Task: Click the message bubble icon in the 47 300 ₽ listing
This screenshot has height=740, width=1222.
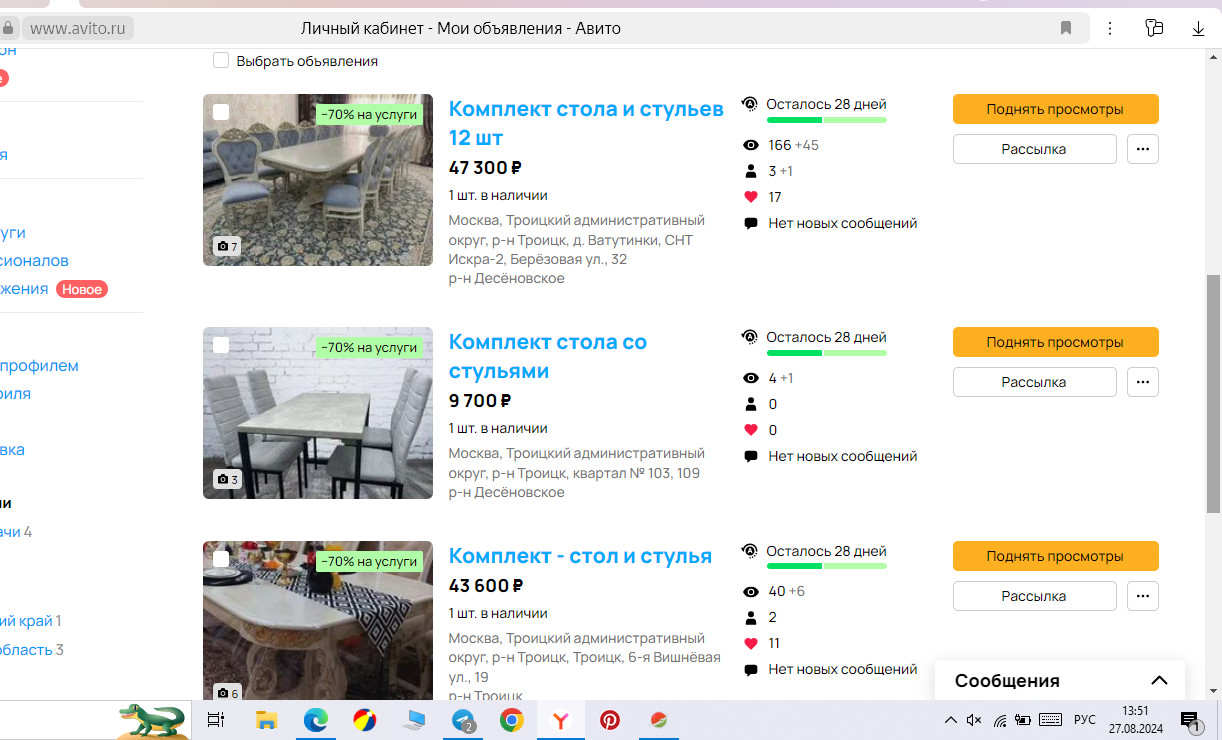Action: [751, 224]
